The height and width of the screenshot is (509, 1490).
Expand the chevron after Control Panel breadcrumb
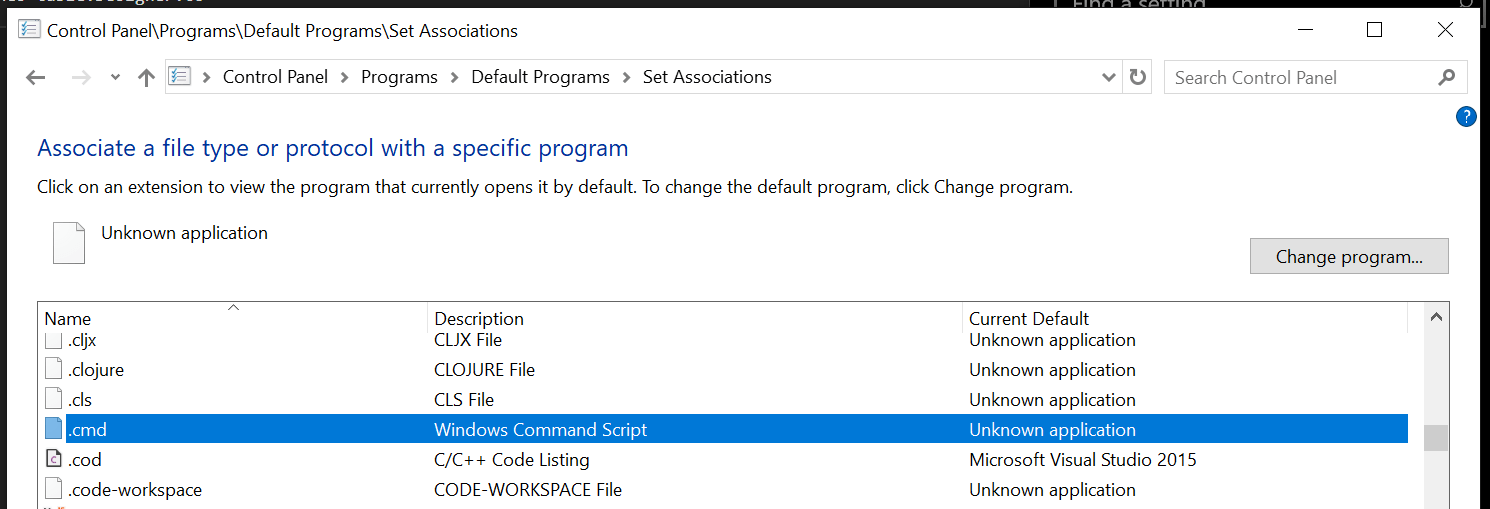click(x=345, y=77)
